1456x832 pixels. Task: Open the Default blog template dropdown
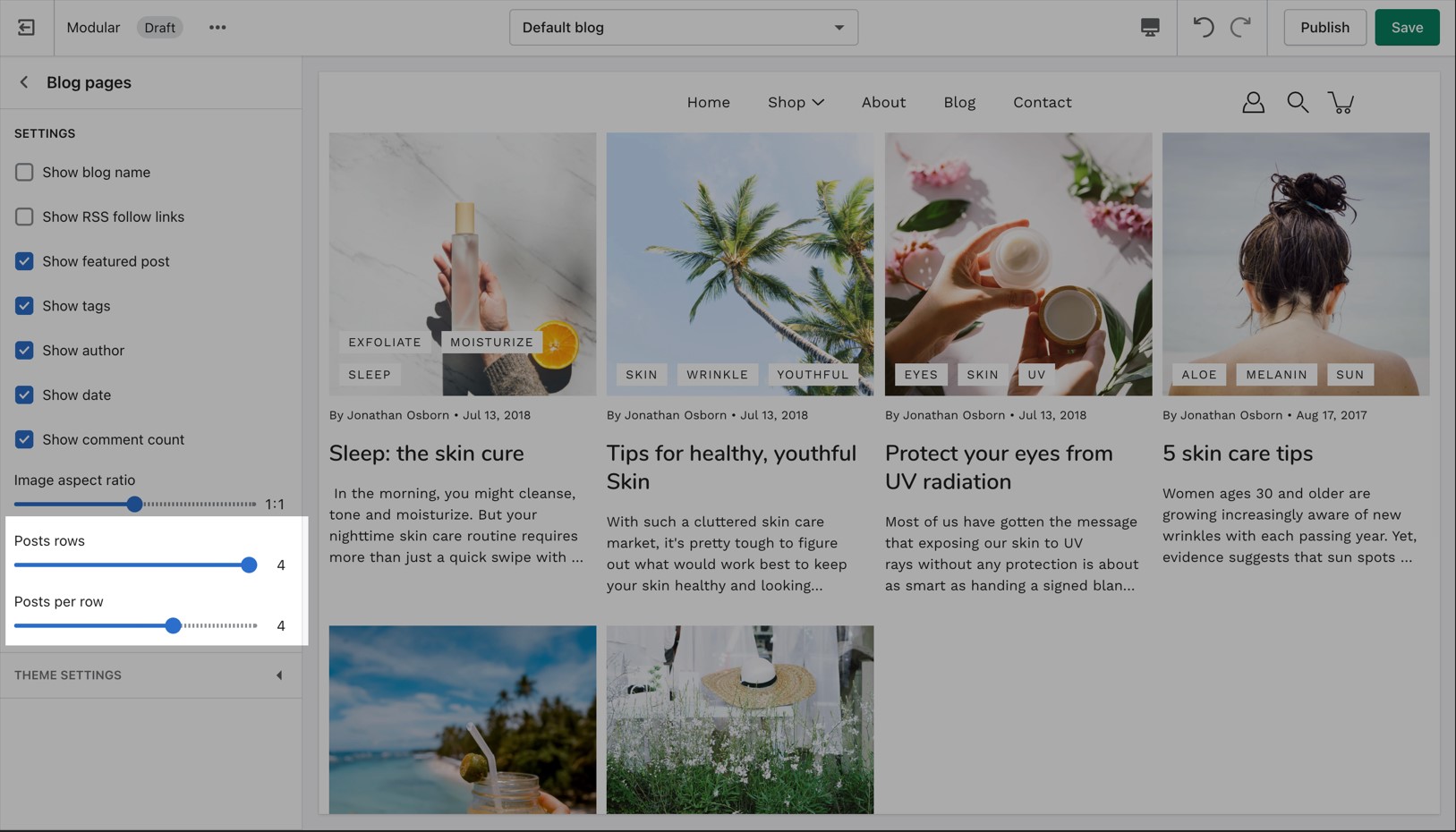(x=683, y=28)
